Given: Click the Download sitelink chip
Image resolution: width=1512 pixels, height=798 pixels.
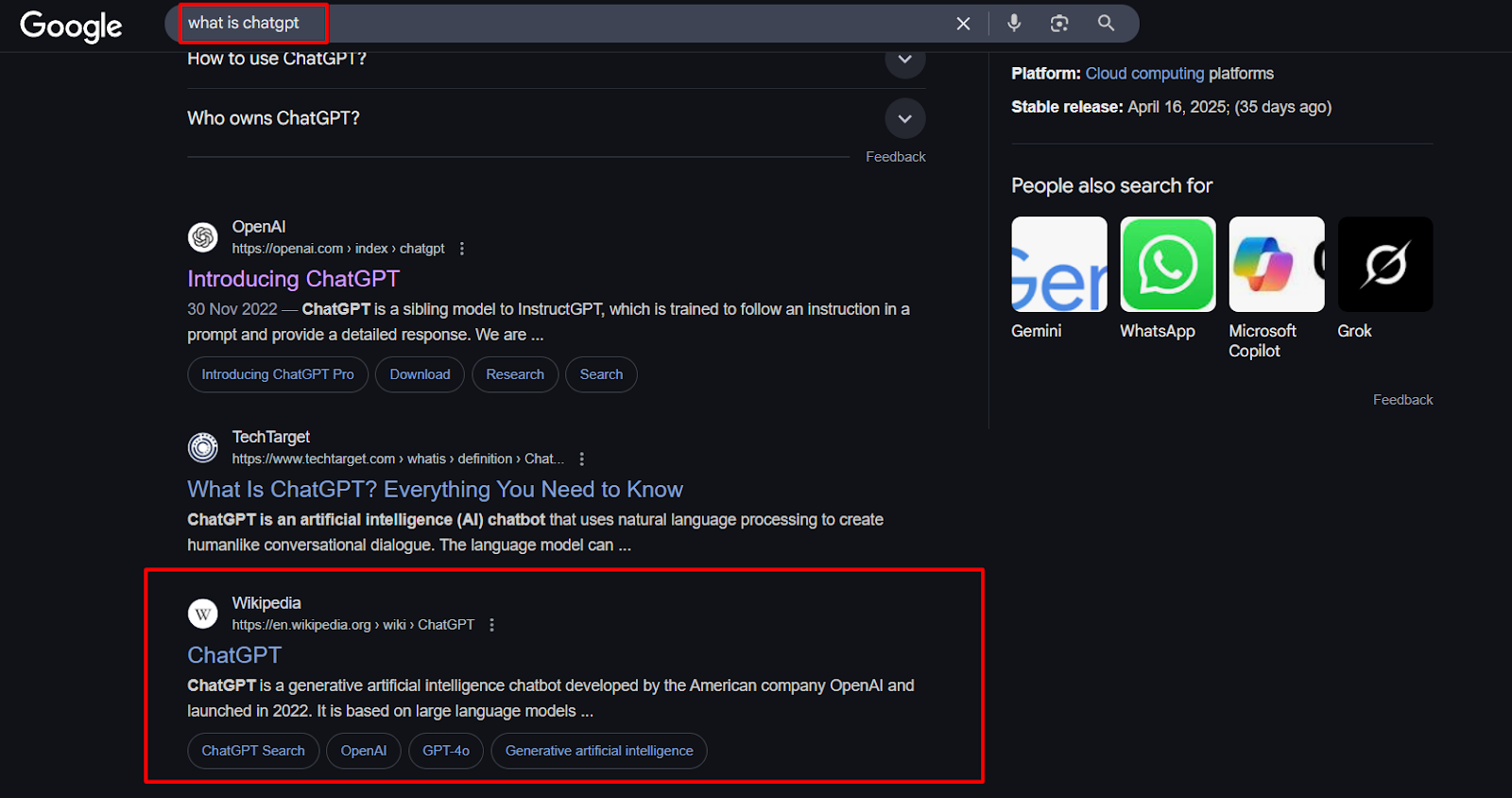Looking at the screenshot, I should (420, 374).
